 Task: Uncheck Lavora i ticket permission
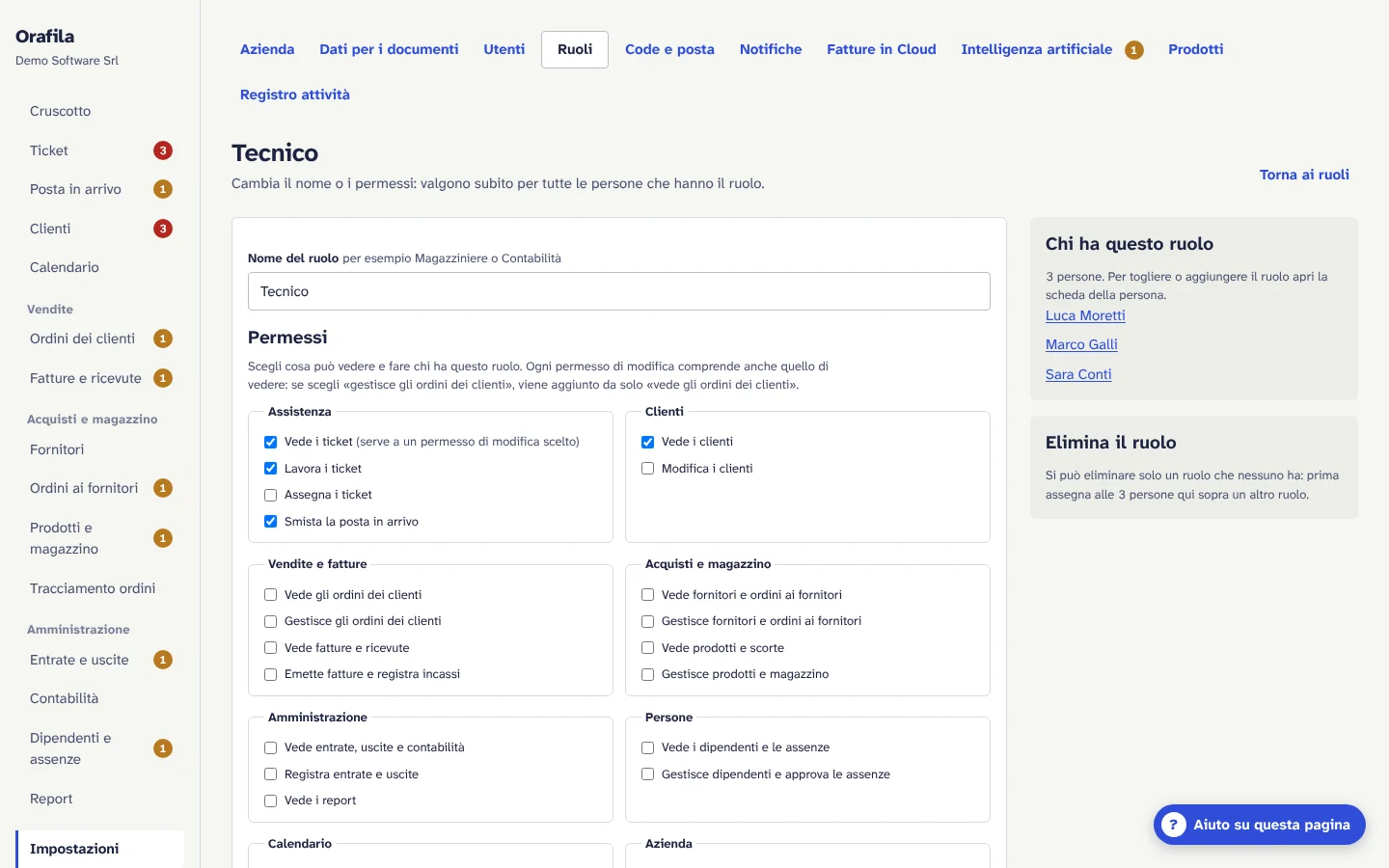coord(271,469)
